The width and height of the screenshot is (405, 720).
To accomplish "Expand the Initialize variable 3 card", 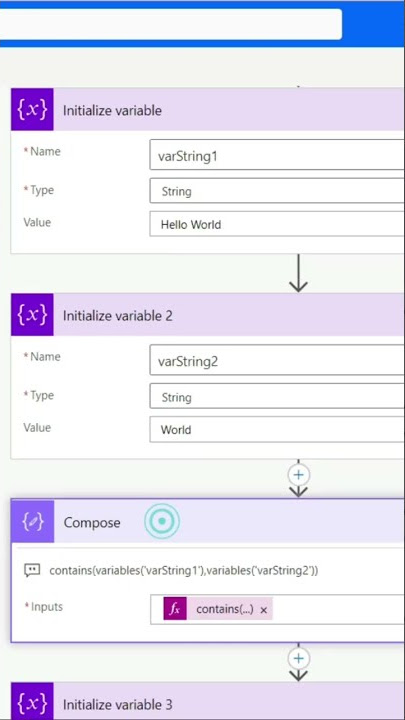I will coord(229,702).
